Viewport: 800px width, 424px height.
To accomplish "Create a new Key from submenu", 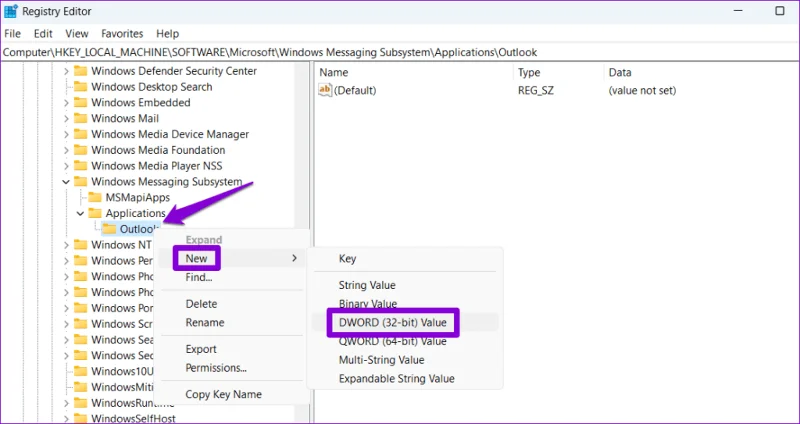I will 347,259.
